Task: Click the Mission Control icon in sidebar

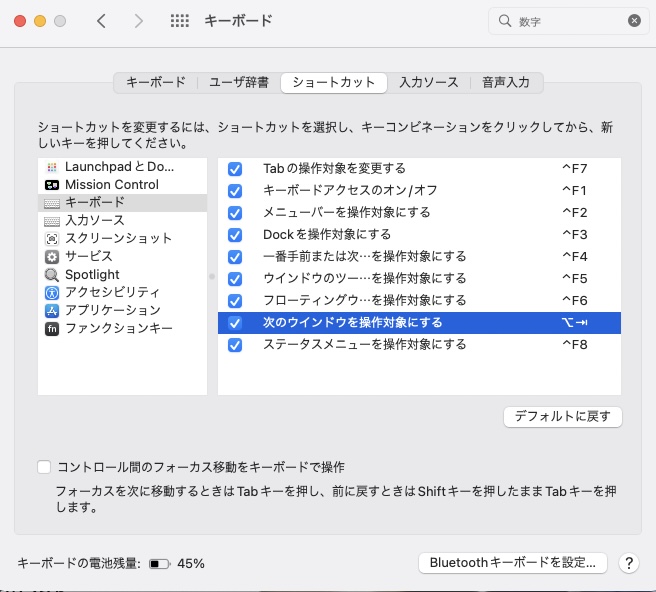Action: pos(52,185)
